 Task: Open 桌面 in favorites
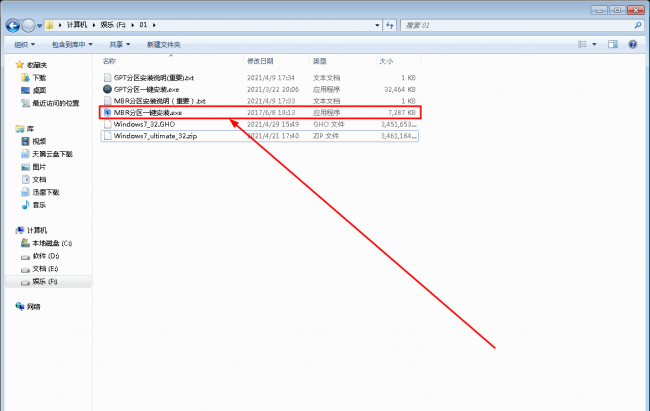[39, 90]
